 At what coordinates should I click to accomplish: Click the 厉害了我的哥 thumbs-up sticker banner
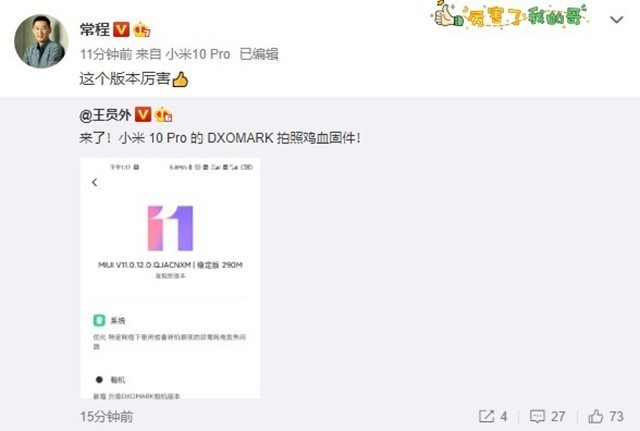(511, 15)
